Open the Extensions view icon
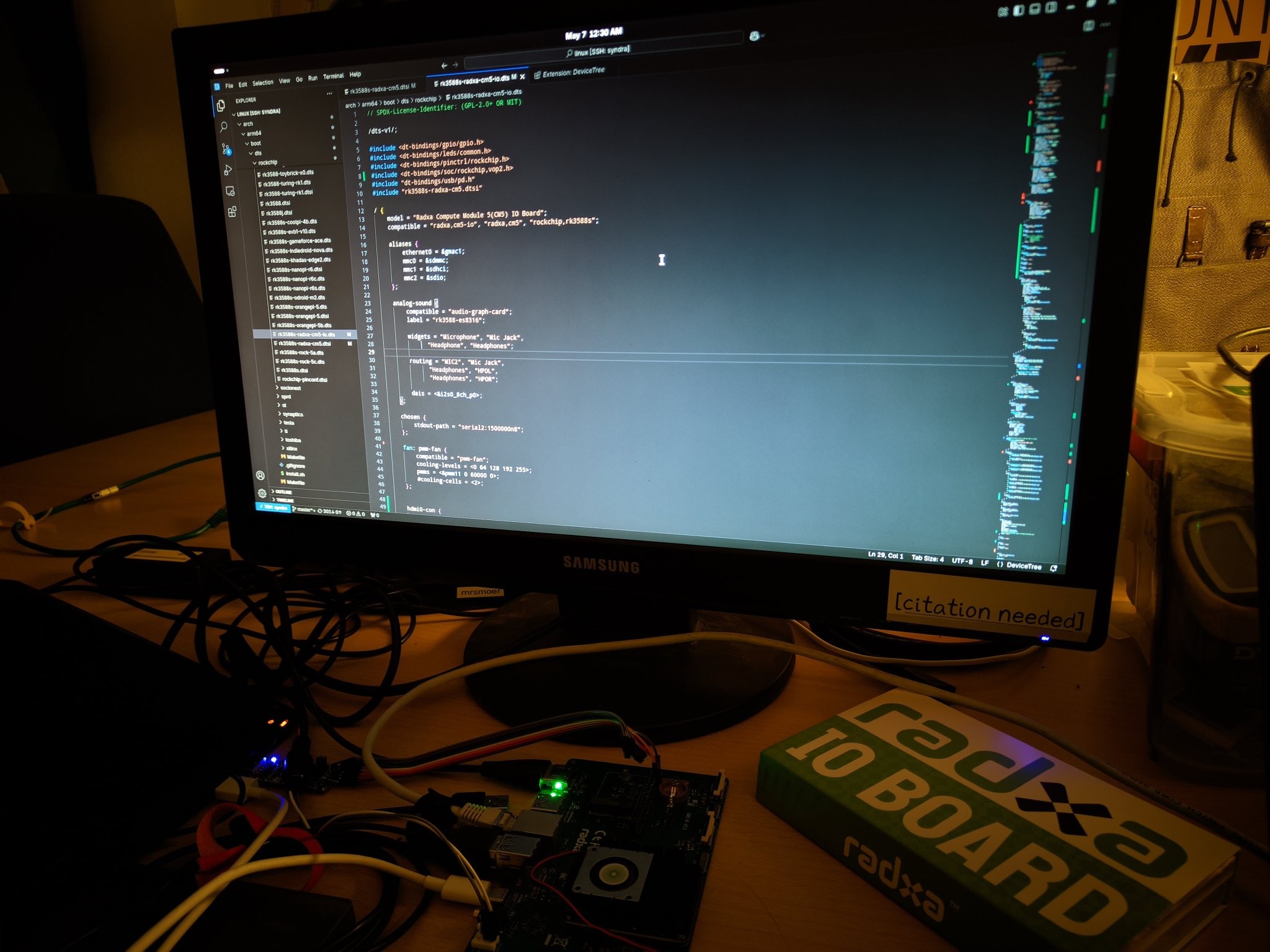 (232, 212)
